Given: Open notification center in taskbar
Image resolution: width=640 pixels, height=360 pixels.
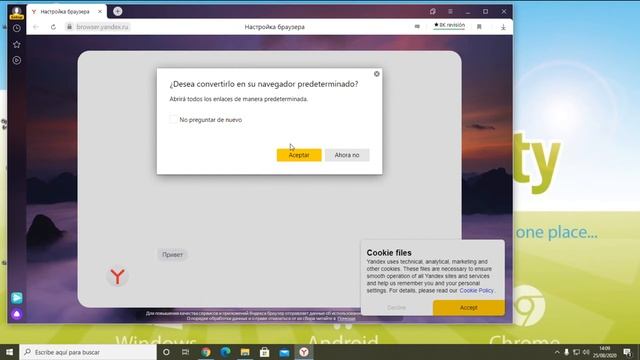Looking at the screenshot, I should tap(627, 352).
